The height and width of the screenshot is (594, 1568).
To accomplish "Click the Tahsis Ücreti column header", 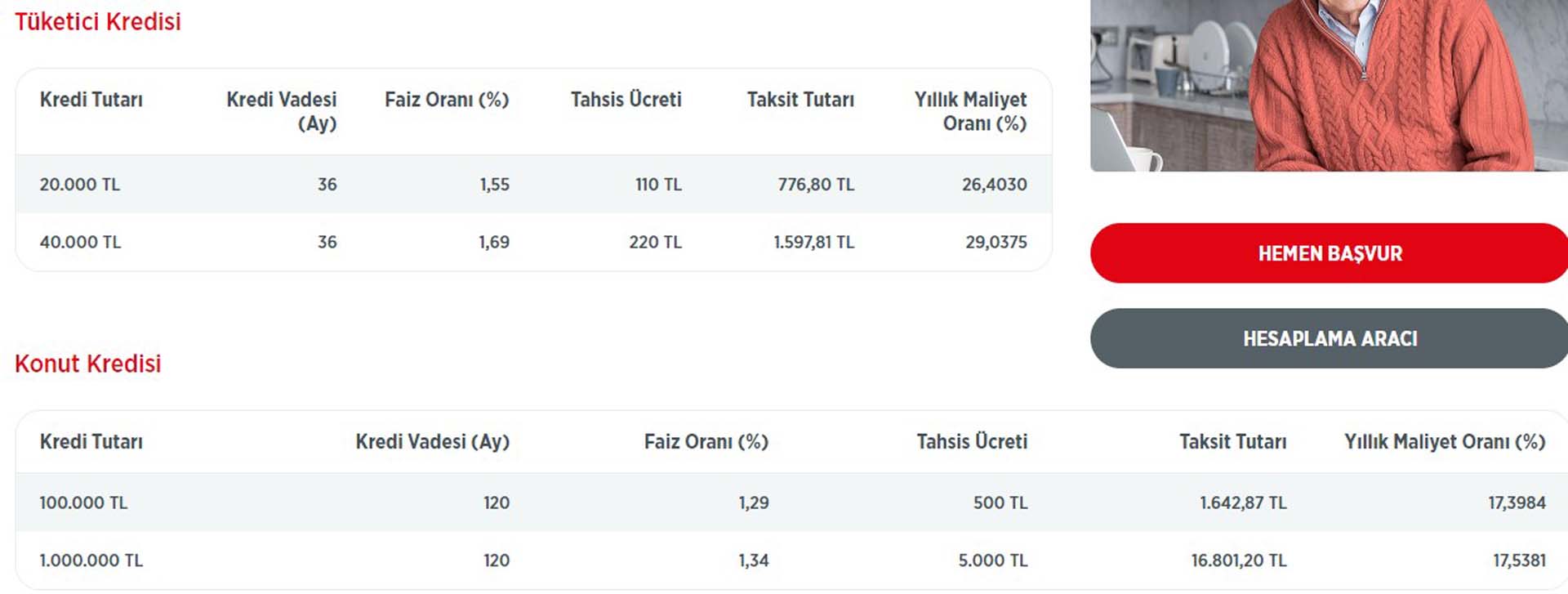I will point(626,100).
